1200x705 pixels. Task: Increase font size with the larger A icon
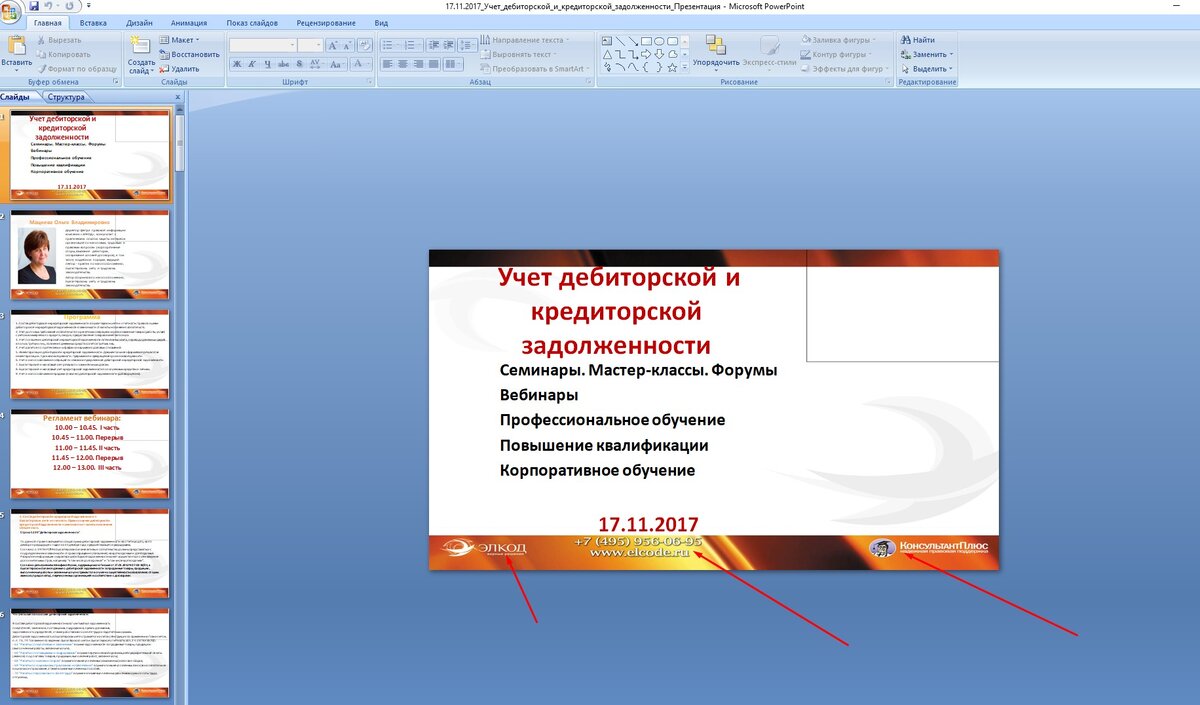pos(333,45)
